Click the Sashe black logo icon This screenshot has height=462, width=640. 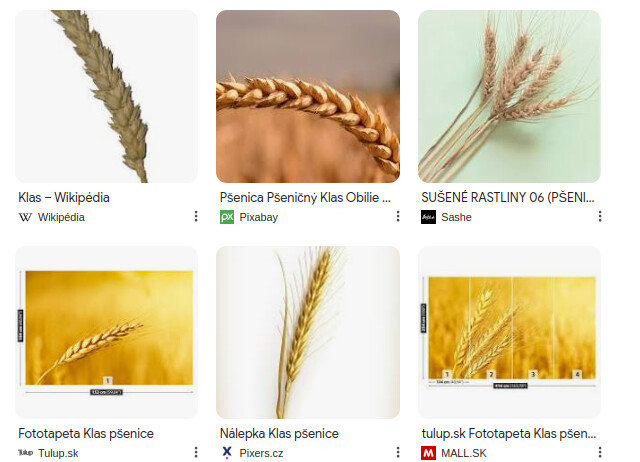[428, 217]
